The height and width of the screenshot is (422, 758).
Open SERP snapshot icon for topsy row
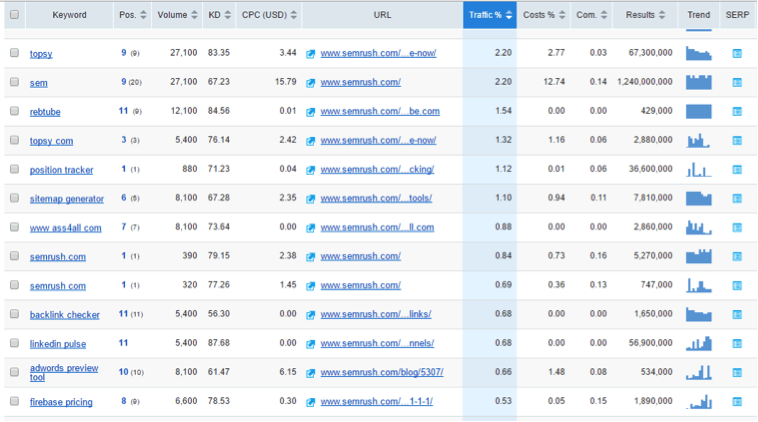(x=737, y=53)
